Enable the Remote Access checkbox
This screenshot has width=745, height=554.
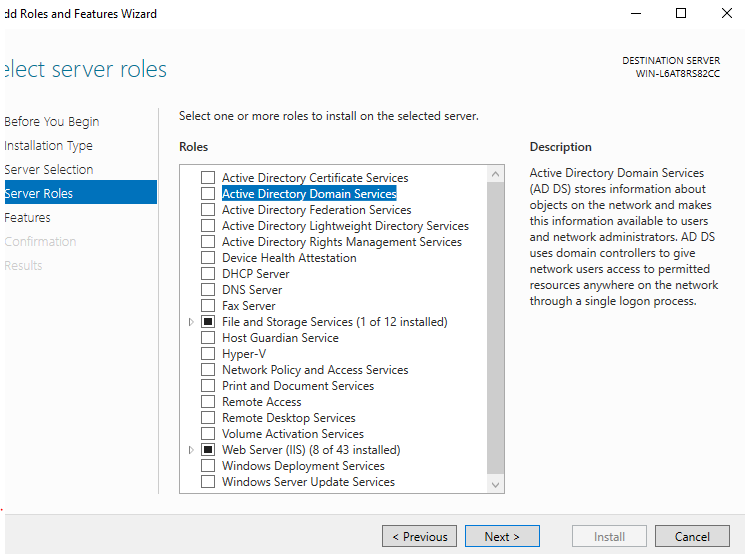[x=208, y=401]
